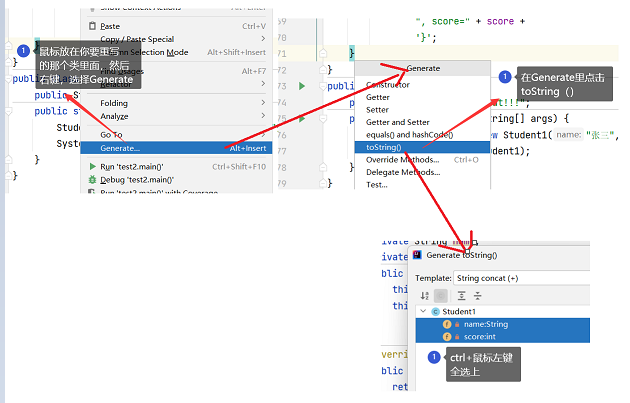This screenshot has height=403, width=630.
Task: Choose Test... in the Generate popup
Action: pos(422,184)
